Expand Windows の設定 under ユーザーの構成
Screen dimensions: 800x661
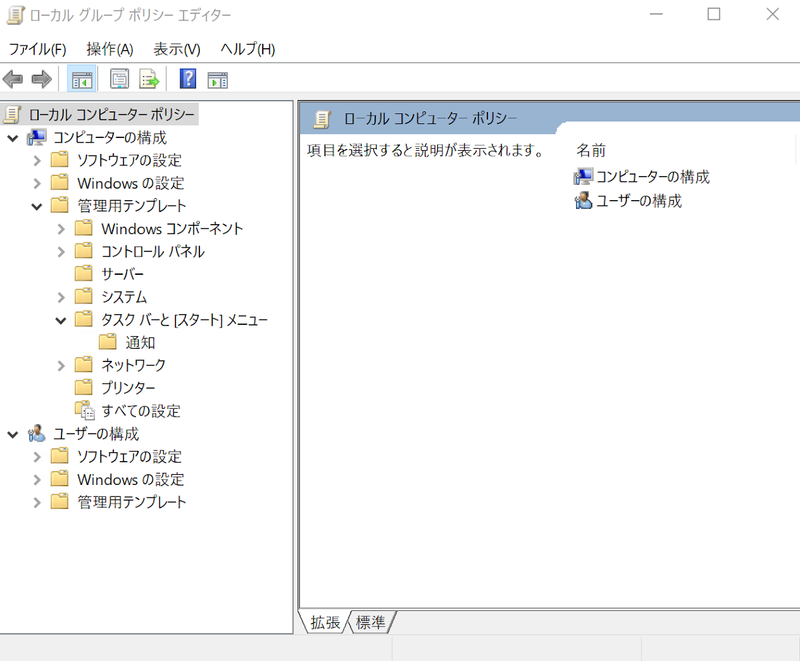(x=37, y=479)
